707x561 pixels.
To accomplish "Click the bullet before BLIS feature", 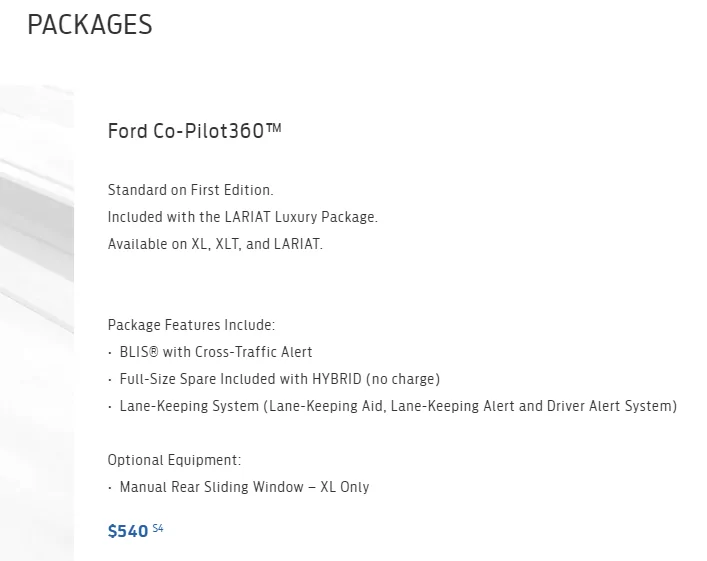I will pyautogui.click(x=110, y=353).
